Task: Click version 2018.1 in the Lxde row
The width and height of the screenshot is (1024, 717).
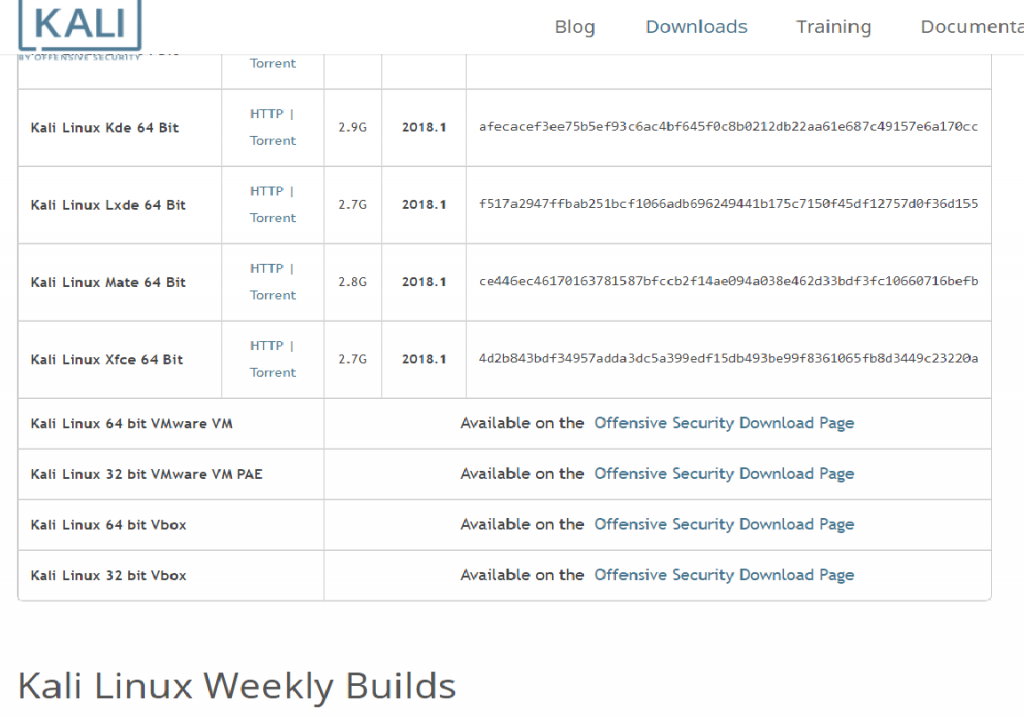Action: (x=424, y=205)
